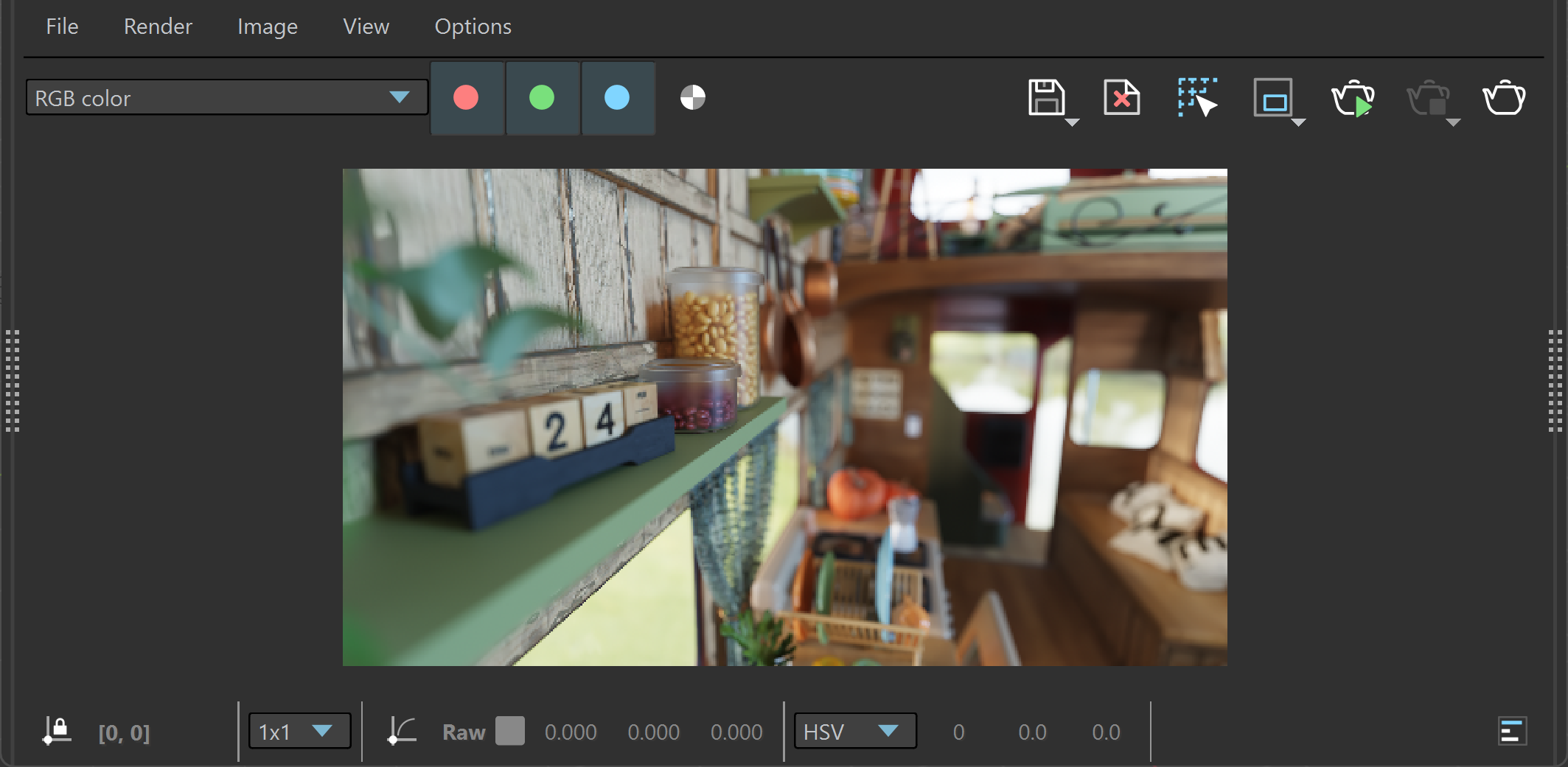Screen dimensions: 1568x767
Task: Toggle the log panel icon in status bar
Action: tap(1512, 731)
